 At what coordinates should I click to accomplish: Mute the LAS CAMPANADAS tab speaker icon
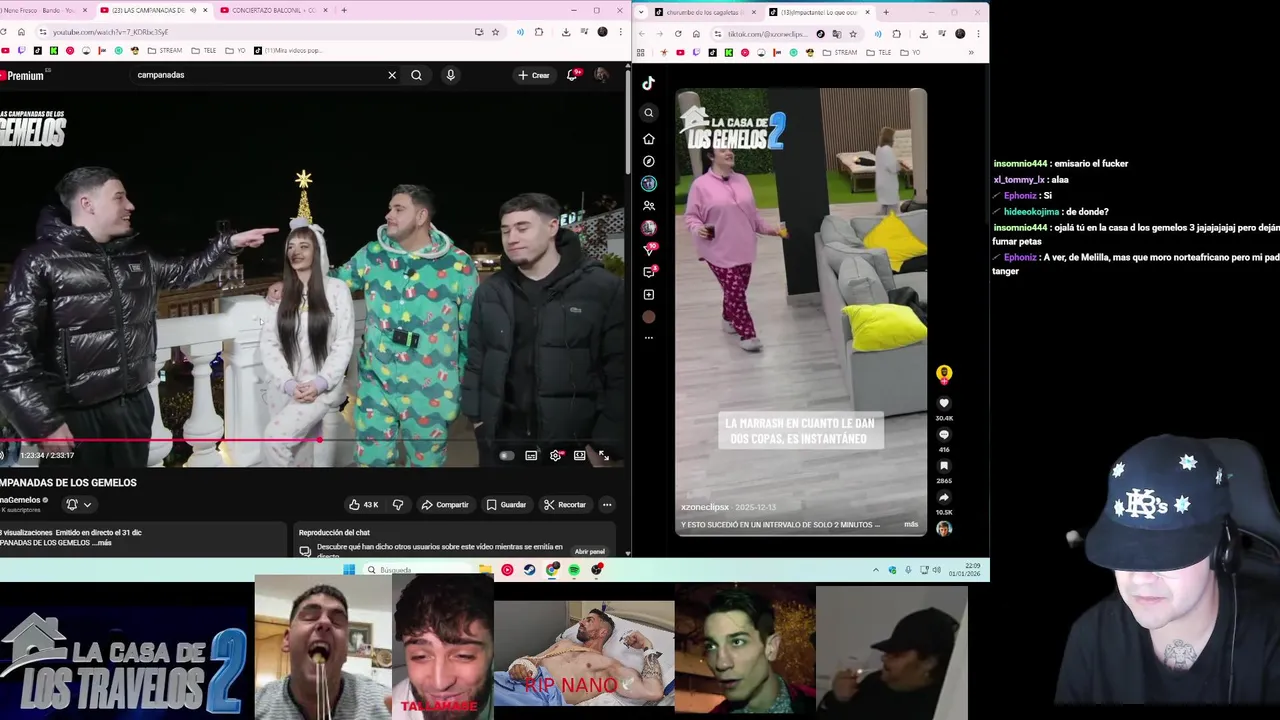(x=194, y=10)
